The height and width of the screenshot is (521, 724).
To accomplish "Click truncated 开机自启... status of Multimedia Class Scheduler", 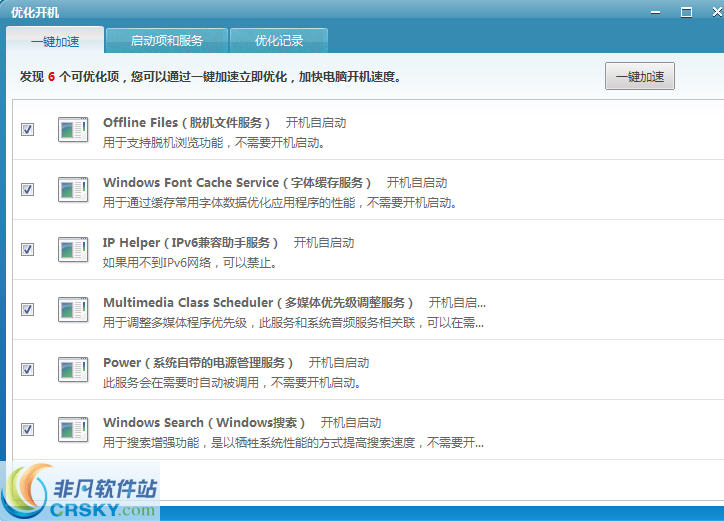I will pos(457,303).
